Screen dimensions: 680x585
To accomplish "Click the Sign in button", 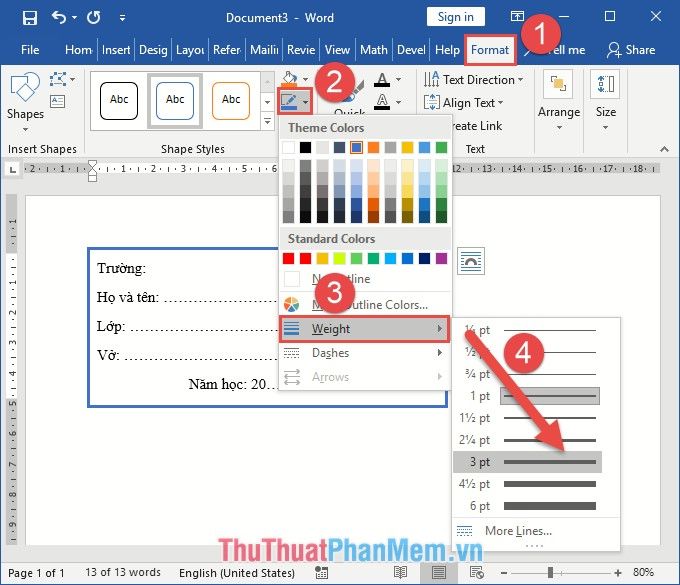I will coord(455,17).
